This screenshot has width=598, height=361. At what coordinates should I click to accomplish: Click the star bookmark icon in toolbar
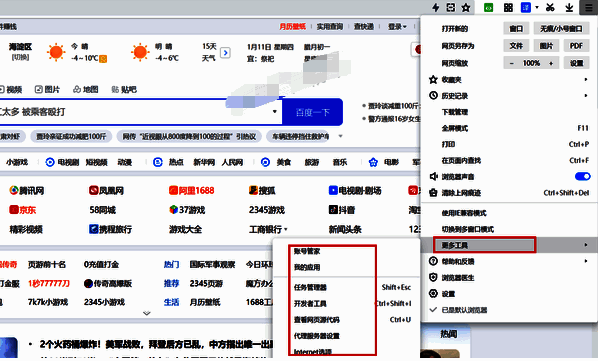tap(466, 7)
